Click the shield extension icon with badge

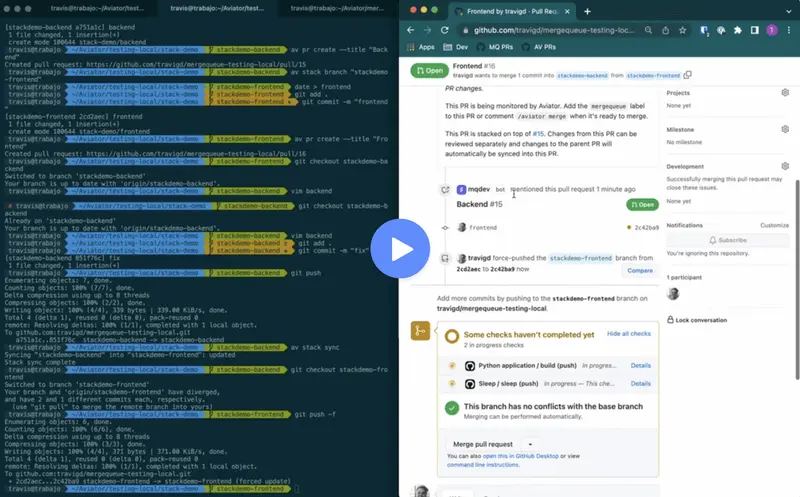point(704,31)
